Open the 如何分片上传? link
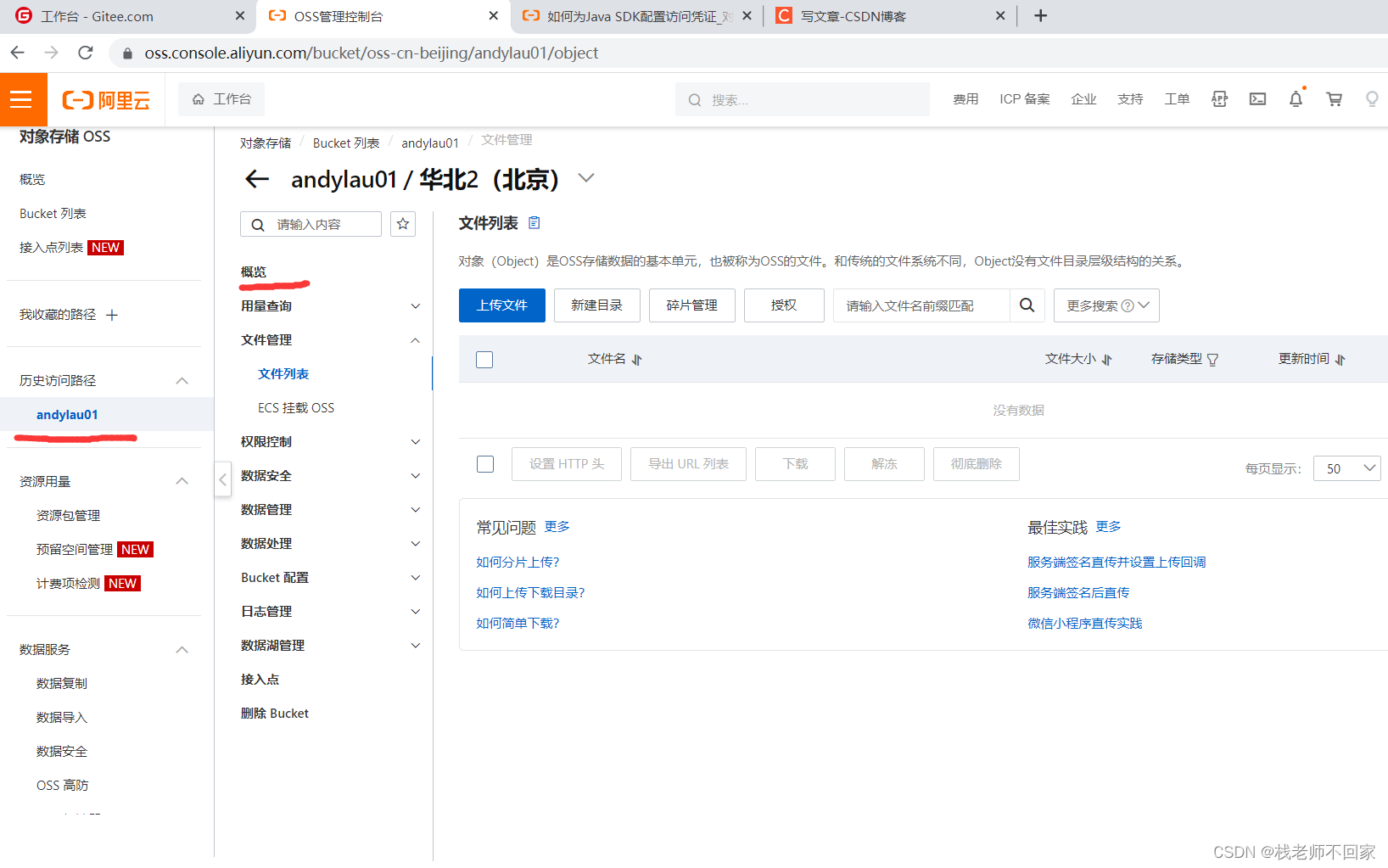 point(518,563)
